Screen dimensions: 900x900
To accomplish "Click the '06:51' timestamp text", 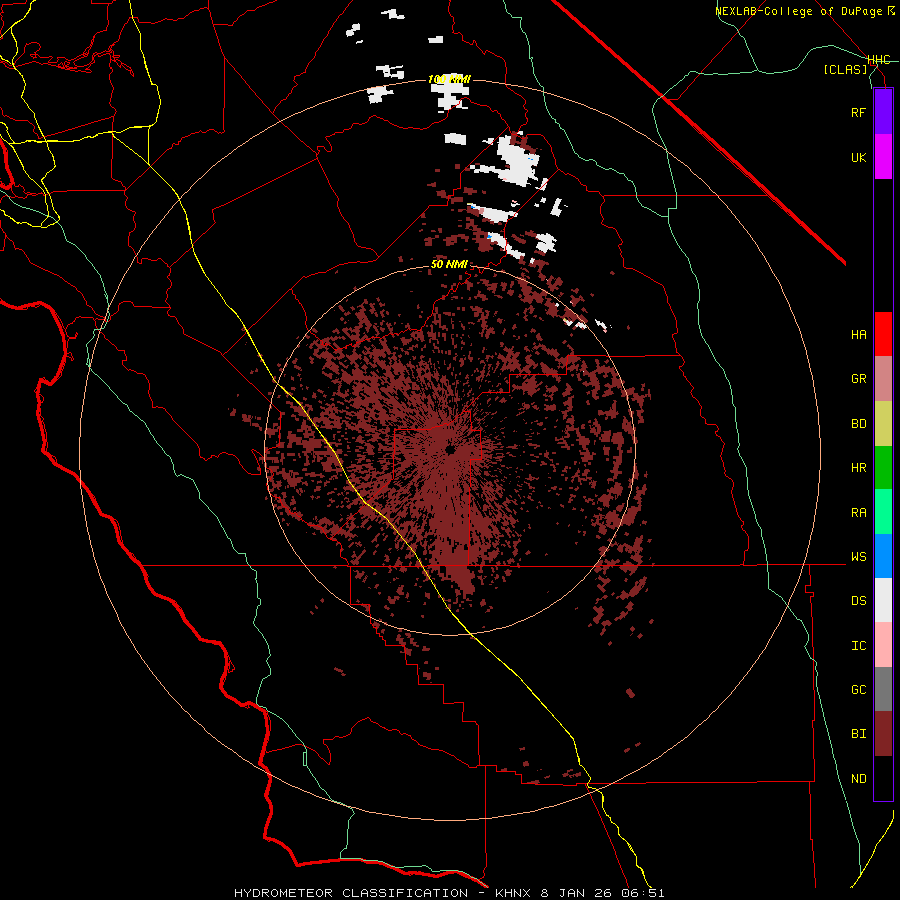I will [643, 893].
